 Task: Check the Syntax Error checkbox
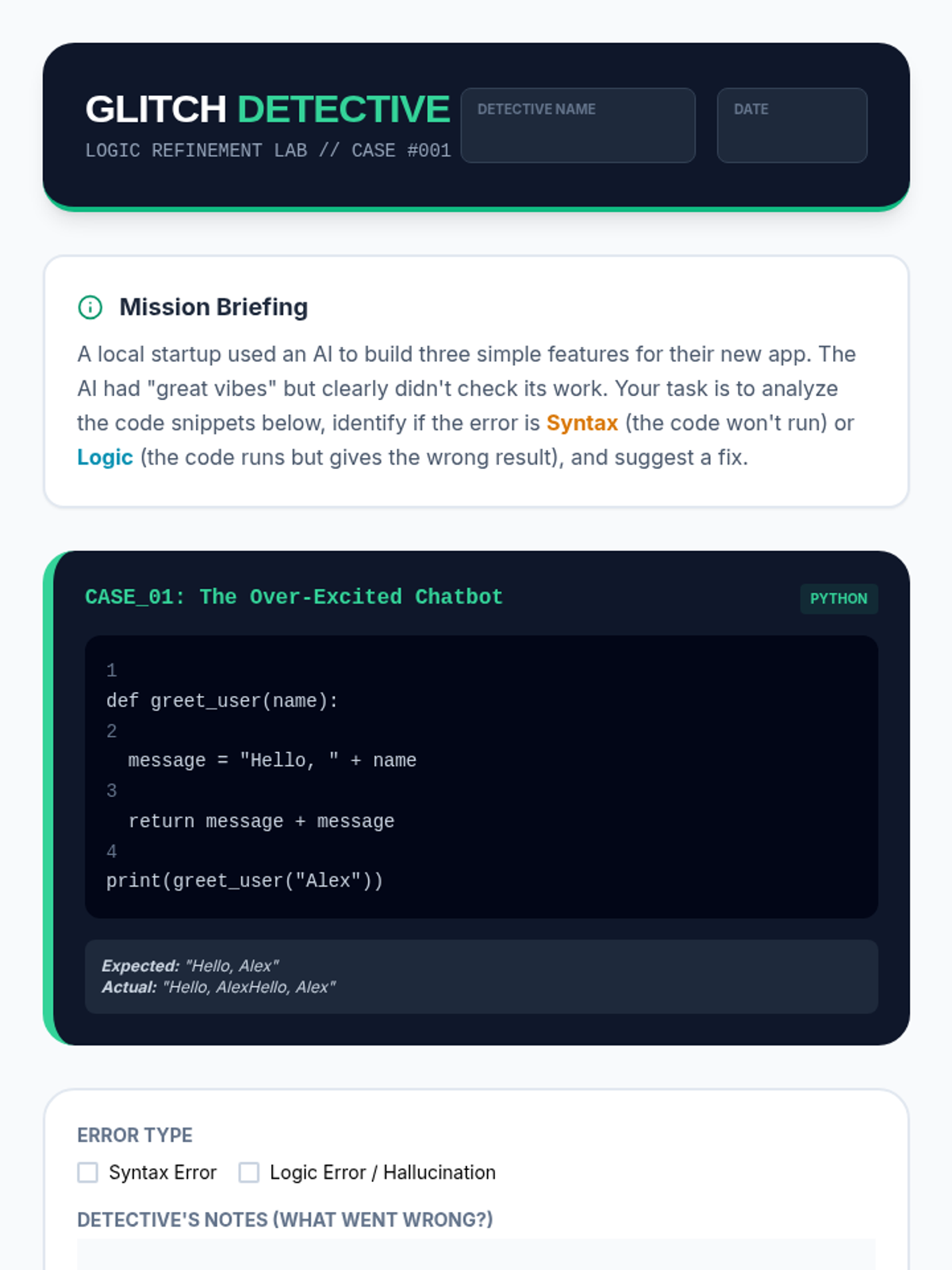pyautogui.click(x=88, y=1172)
